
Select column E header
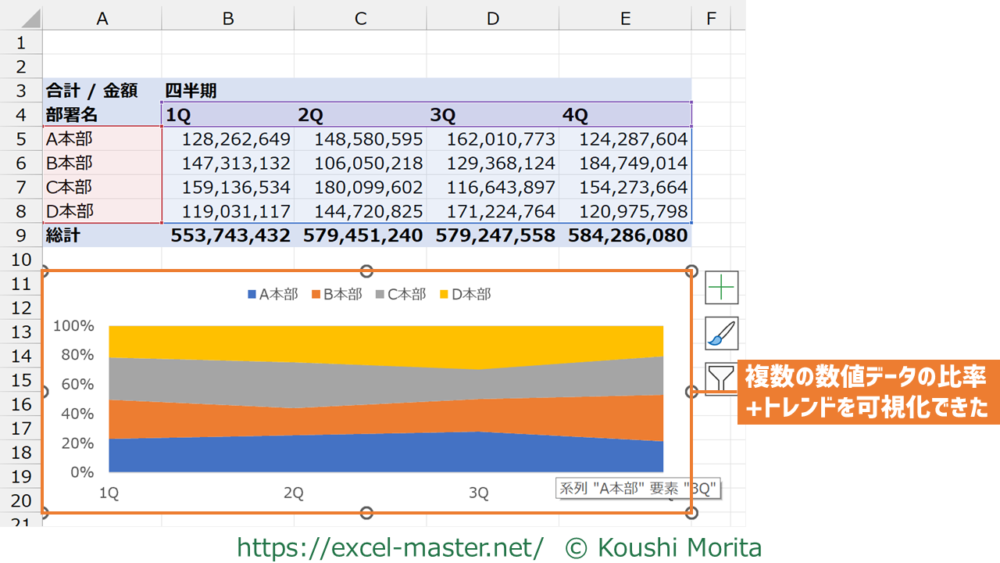pyautogui.click(x=625, y=17)
